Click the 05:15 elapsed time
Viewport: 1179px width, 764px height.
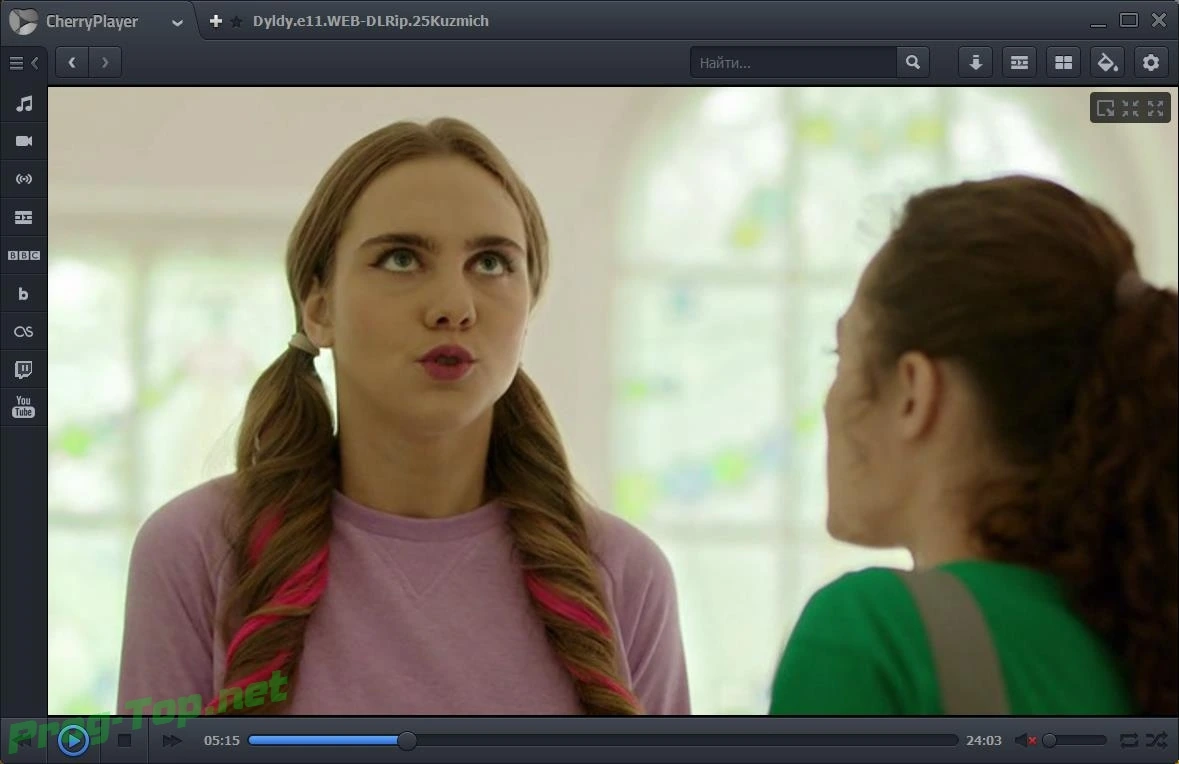[222, 741]
